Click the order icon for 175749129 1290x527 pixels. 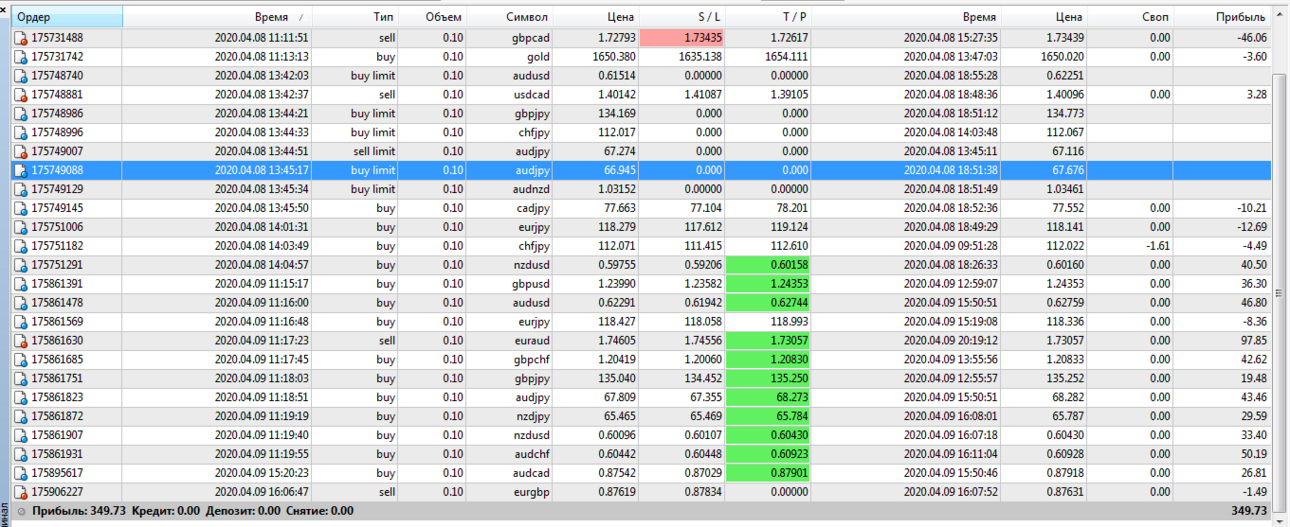coord(21,189)
